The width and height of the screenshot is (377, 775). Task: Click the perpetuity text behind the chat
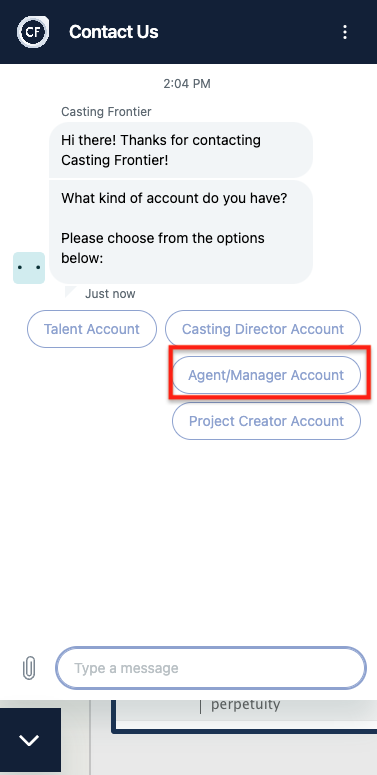246,704
